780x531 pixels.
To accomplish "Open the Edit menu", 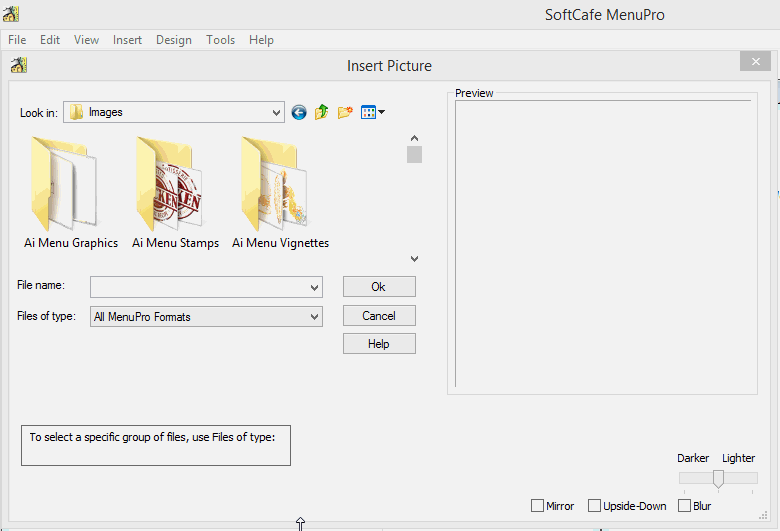I will click(50, 40).
